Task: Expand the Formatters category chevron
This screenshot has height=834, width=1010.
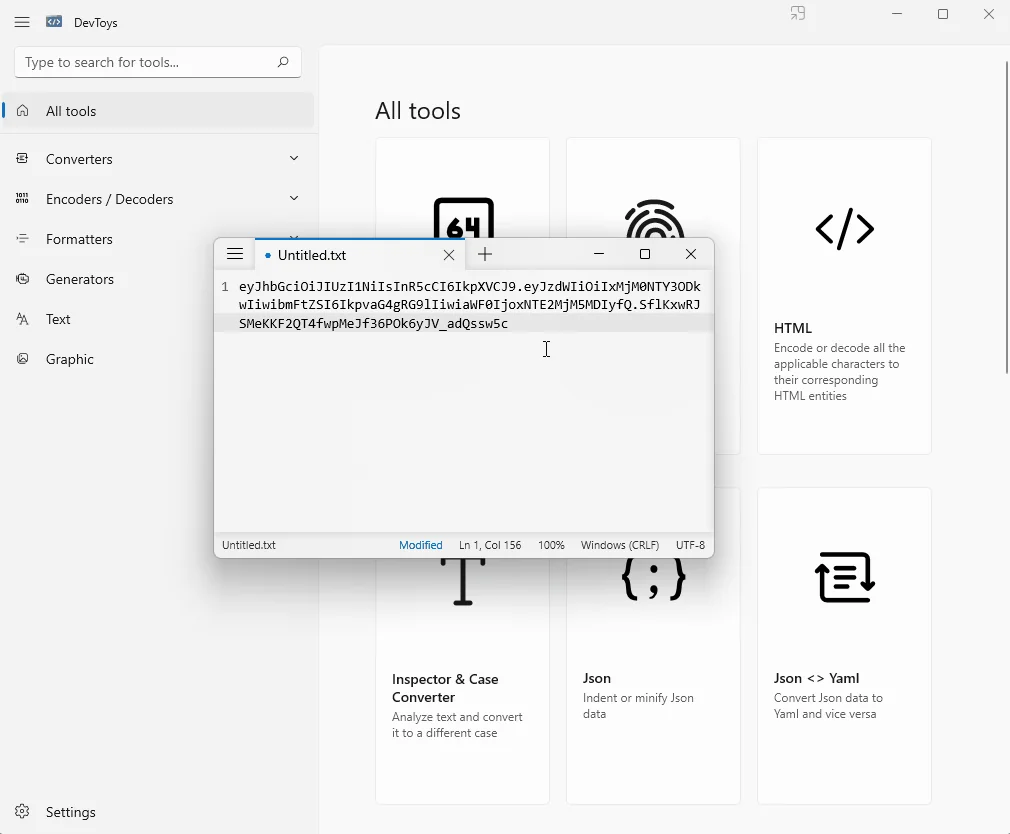Action: (x=293, y=239)
